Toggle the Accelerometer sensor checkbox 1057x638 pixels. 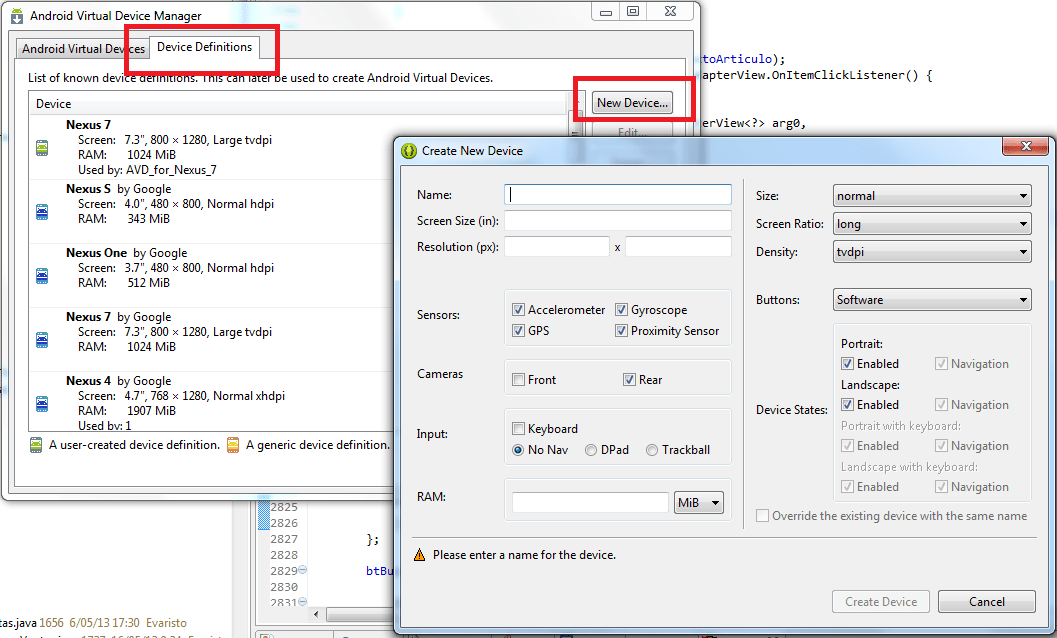pos(518,310)
